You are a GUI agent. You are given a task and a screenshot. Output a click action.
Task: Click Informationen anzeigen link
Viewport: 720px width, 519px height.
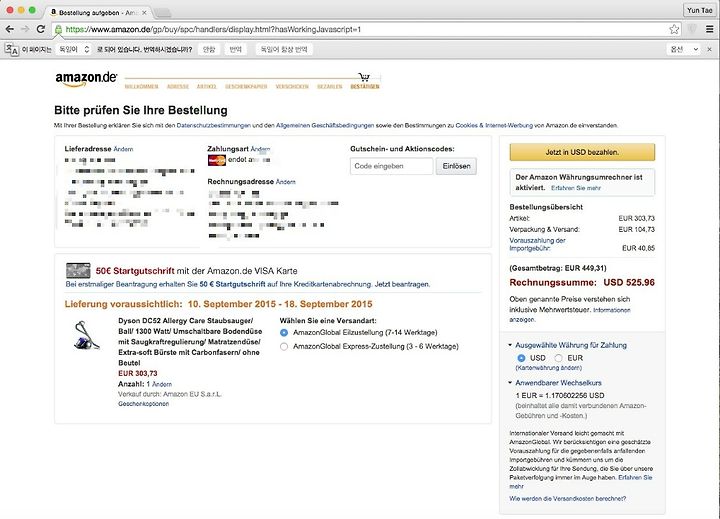570,315
